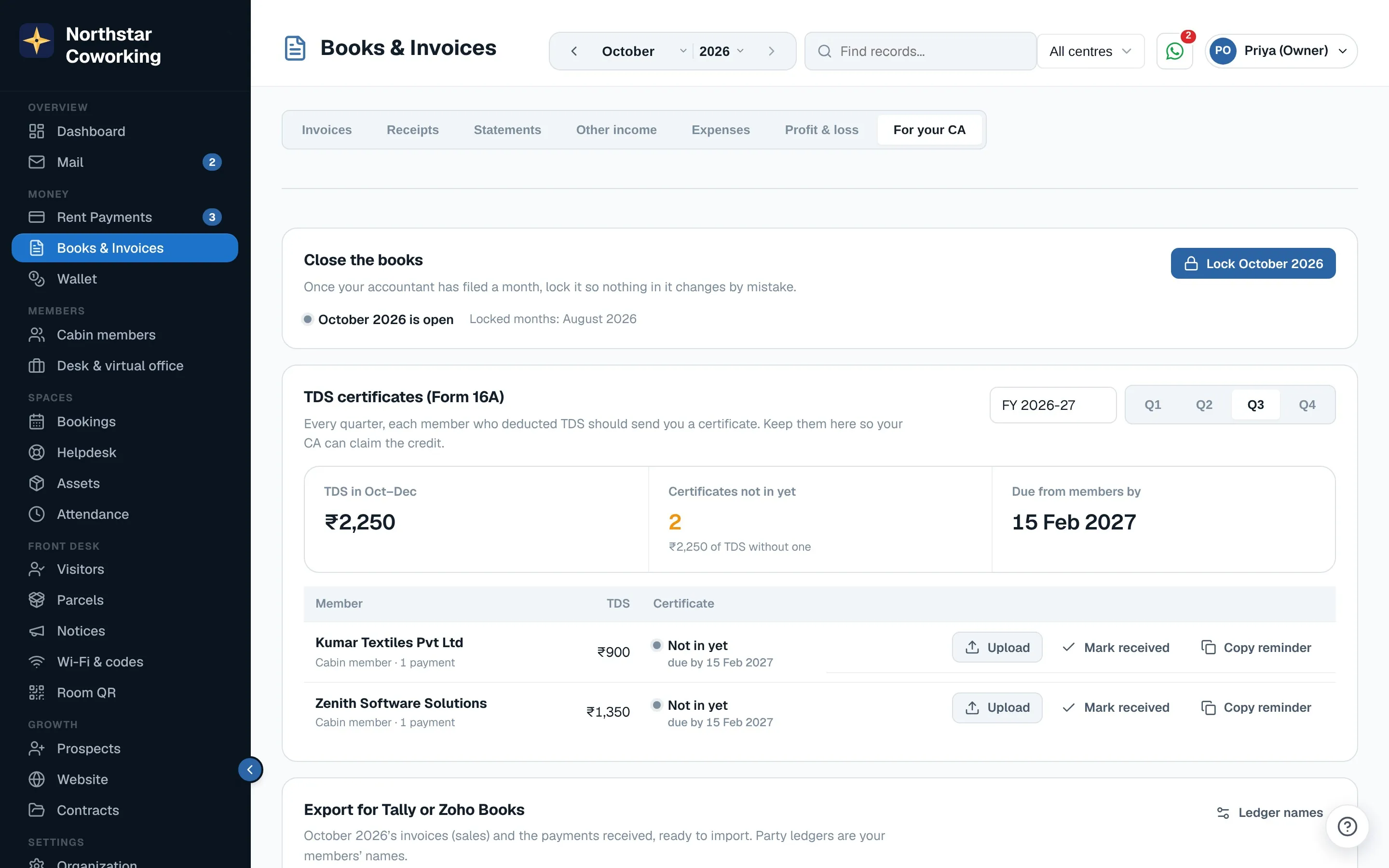Open Ledger names settings

(1269, 813)
